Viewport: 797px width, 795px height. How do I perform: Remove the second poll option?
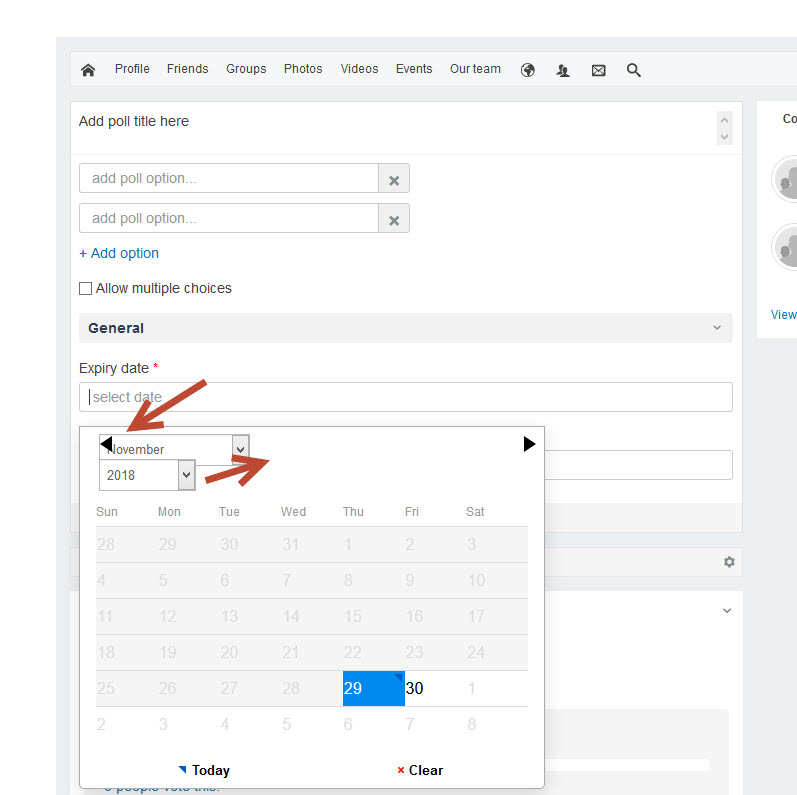tap(394, 219)
